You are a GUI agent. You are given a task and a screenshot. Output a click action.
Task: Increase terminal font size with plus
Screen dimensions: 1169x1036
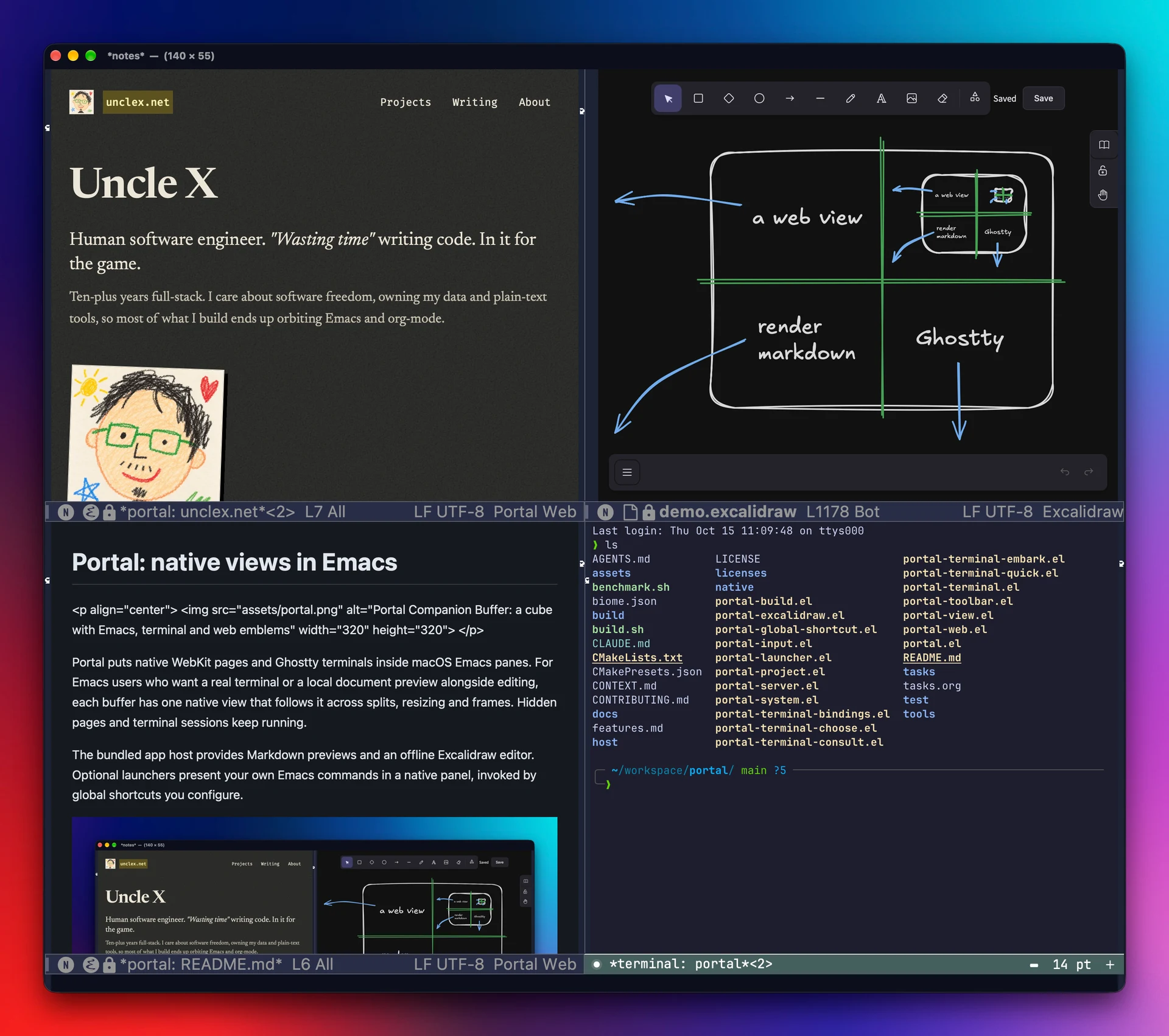1110,965
